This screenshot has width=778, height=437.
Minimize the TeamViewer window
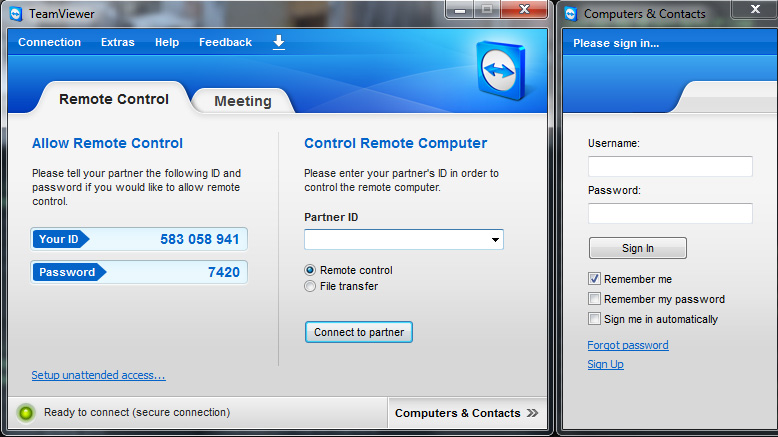click(460, 9)
